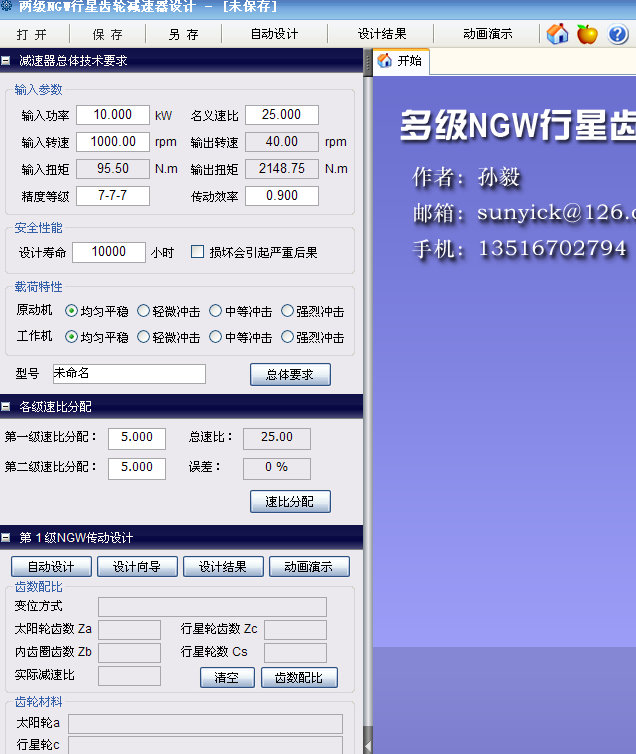The width and height of the screenshot is (636, 754).
Task: Collapse the 各级速比分配 section
Action: (6, 407)
